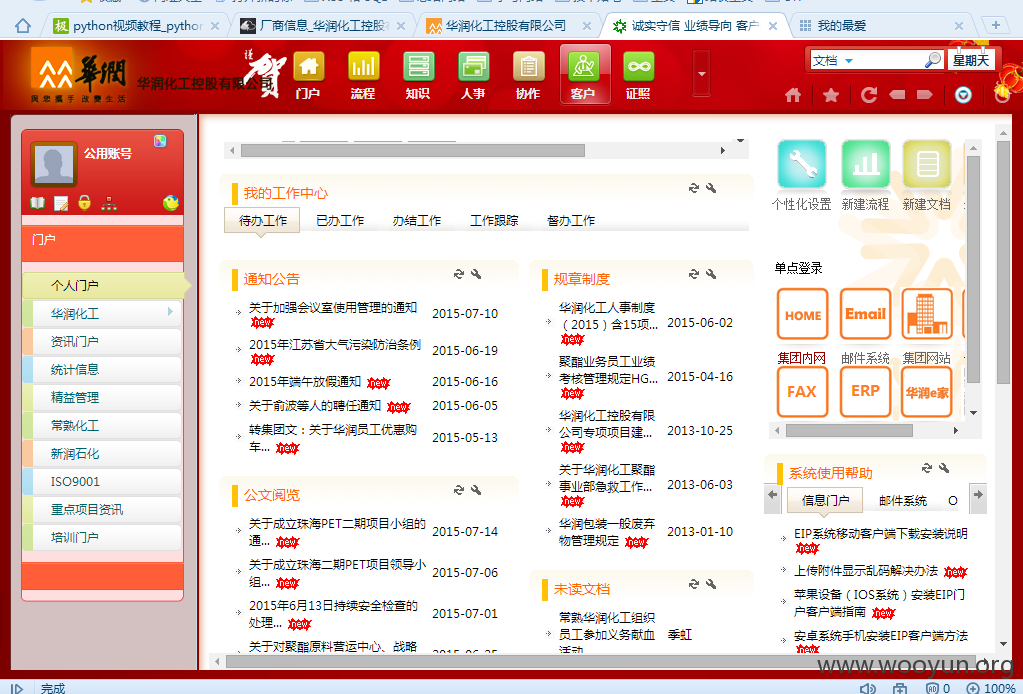Viewport: 1023px width, 694px height.
Task: Switch to the 办结工作 tab
Action: 417,220
